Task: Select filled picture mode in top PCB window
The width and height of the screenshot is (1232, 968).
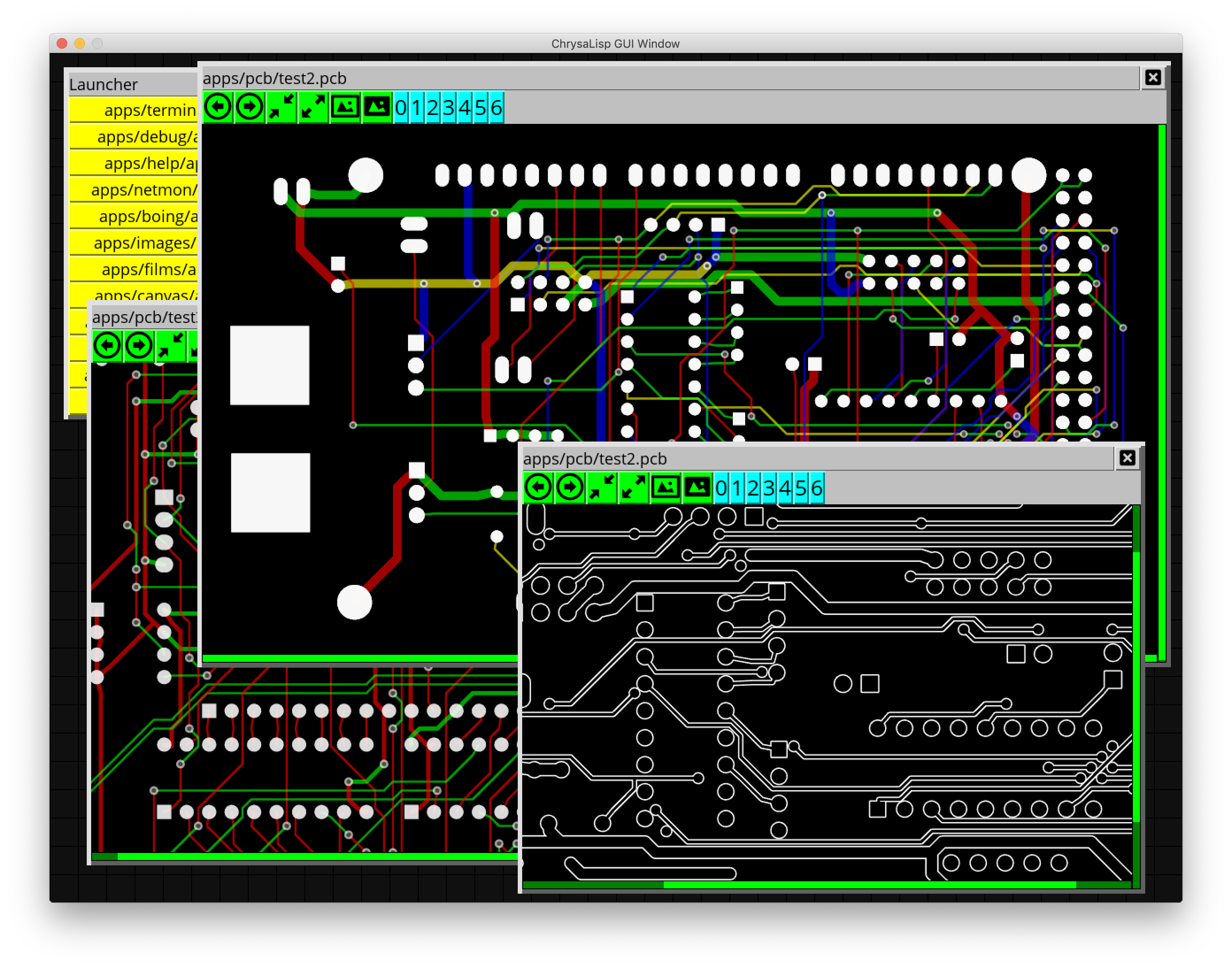Action: click(377, 107)
